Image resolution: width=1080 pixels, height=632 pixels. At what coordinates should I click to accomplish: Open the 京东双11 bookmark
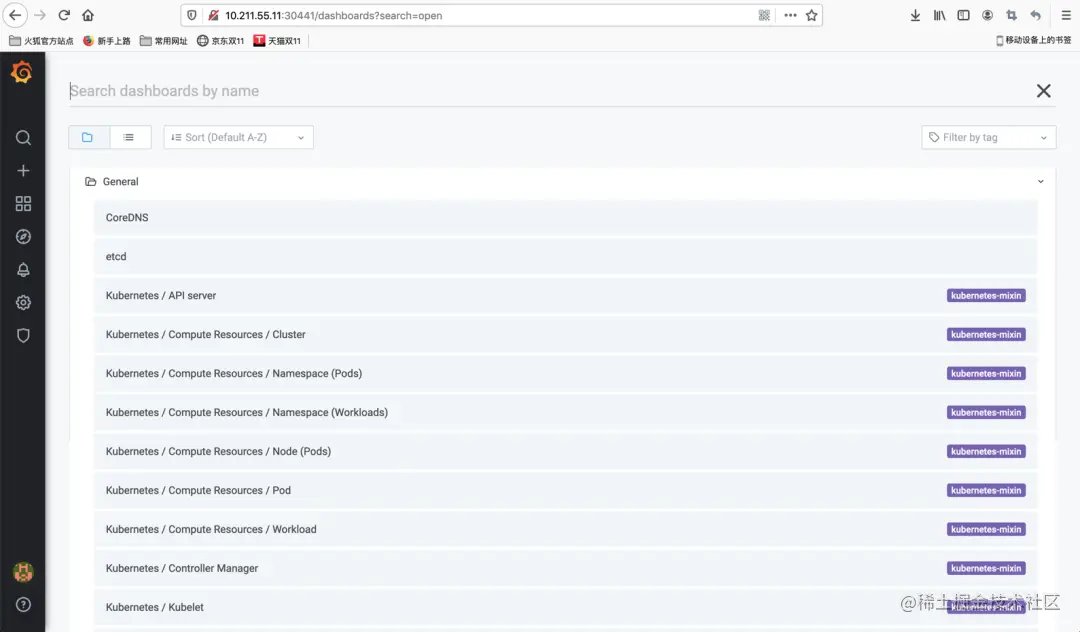click(220, 41)
